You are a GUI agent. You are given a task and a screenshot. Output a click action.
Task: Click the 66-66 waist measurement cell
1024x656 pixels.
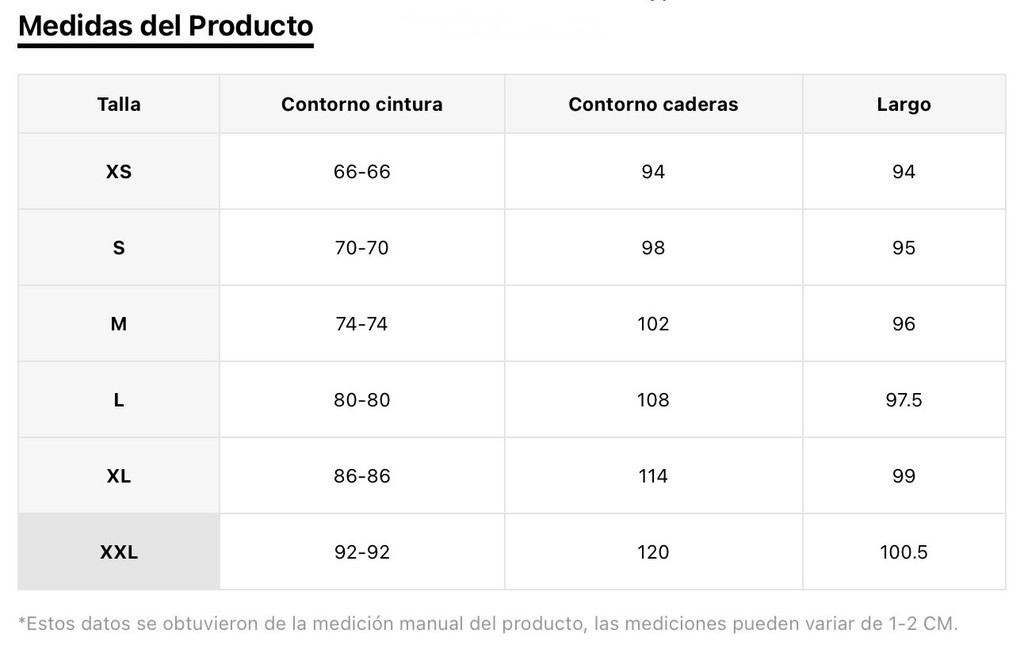tap(362, 172)
